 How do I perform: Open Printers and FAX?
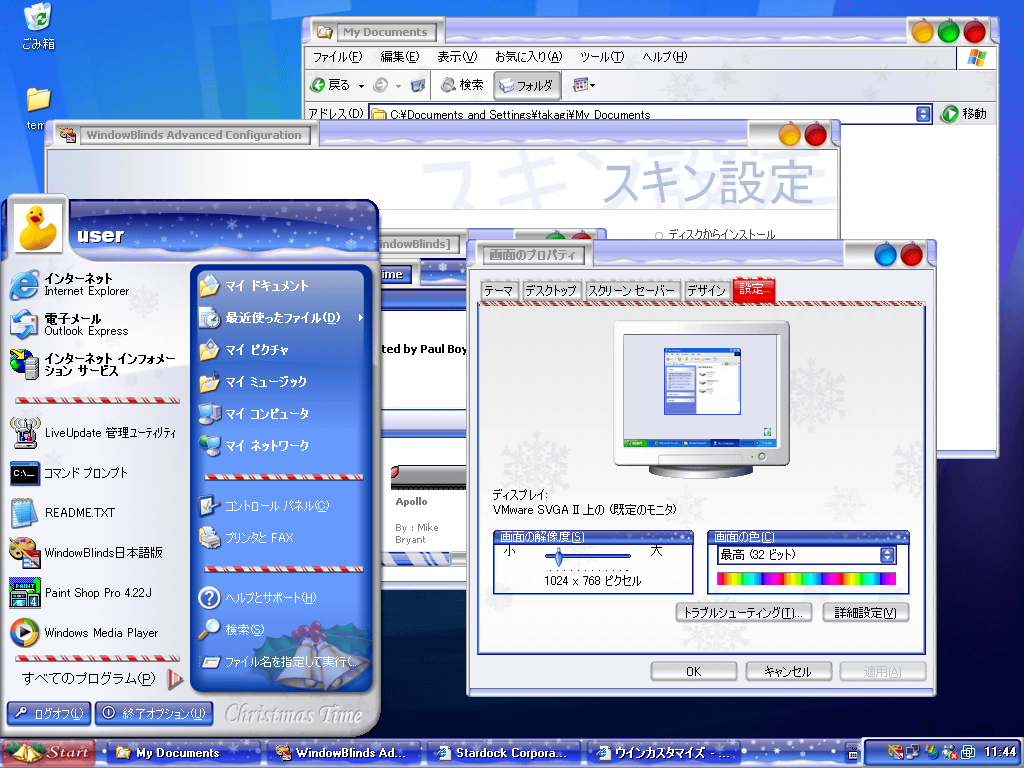246,538
